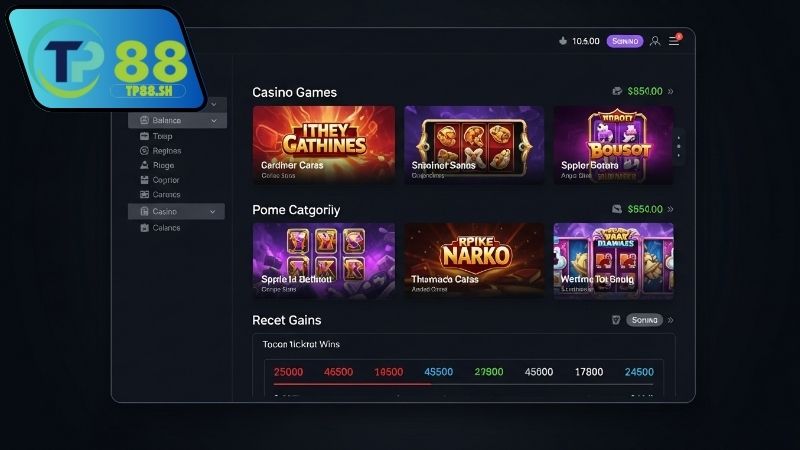This screenshot has height=450, width=800.
Task: Click the wallet icon in Pome Catgoriiy header
Action: point(617,209)
